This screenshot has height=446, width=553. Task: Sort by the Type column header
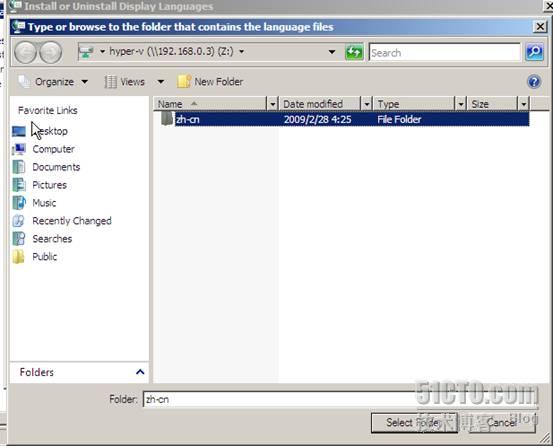414,104
